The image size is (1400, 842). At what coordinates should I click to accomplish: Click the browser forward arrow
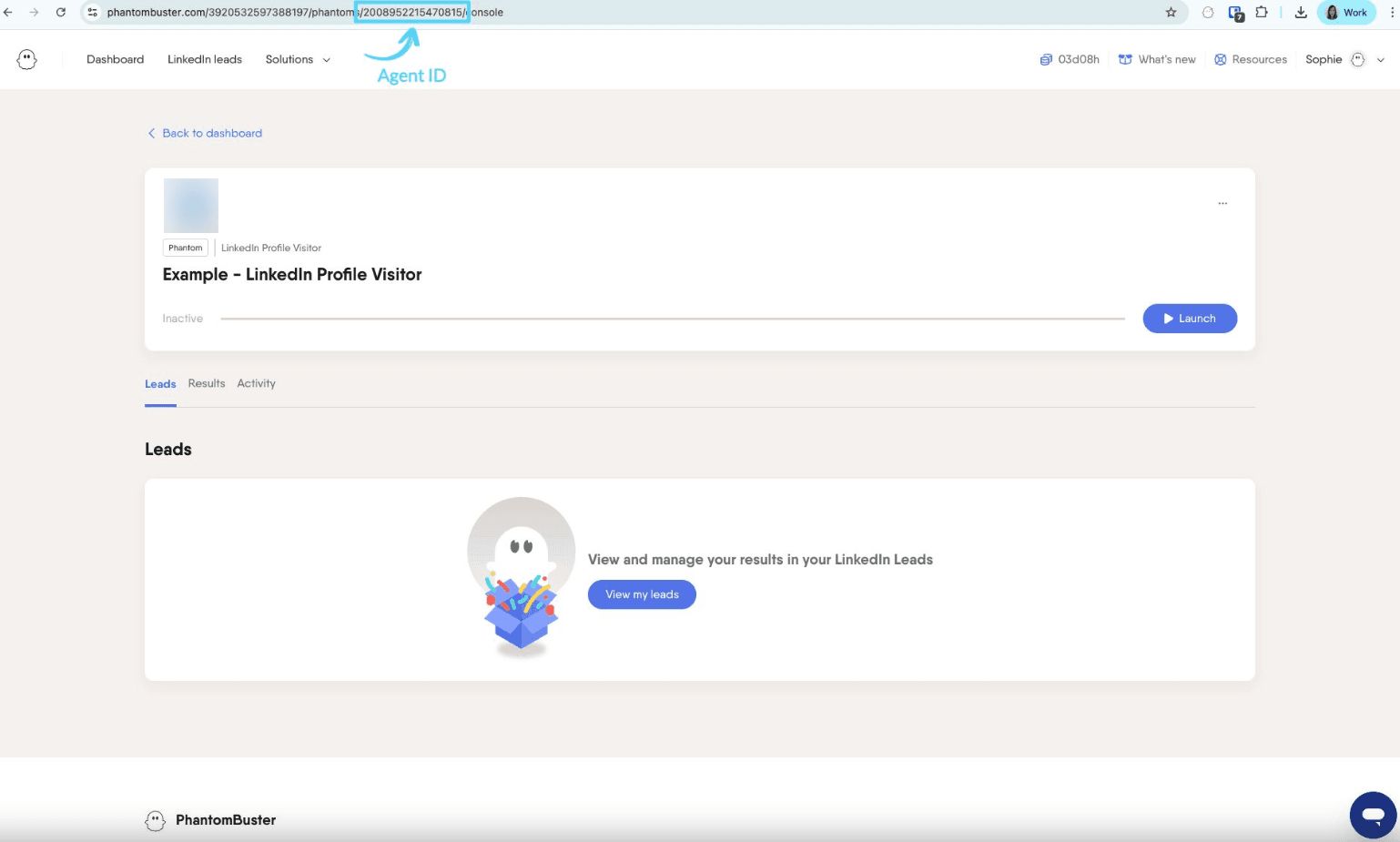pos(34,12)
